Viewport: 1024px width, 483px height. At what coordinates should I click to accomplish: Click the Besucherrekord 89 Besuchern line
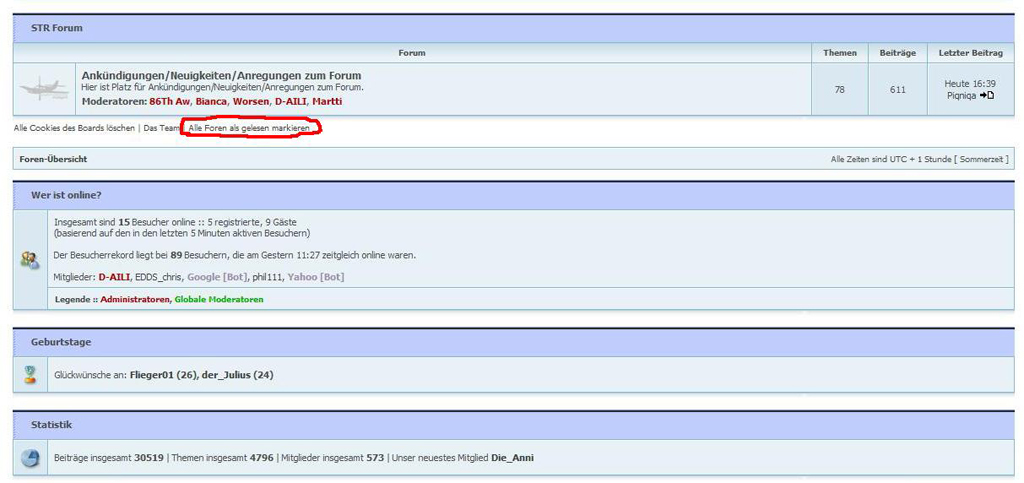coord(235,255)
